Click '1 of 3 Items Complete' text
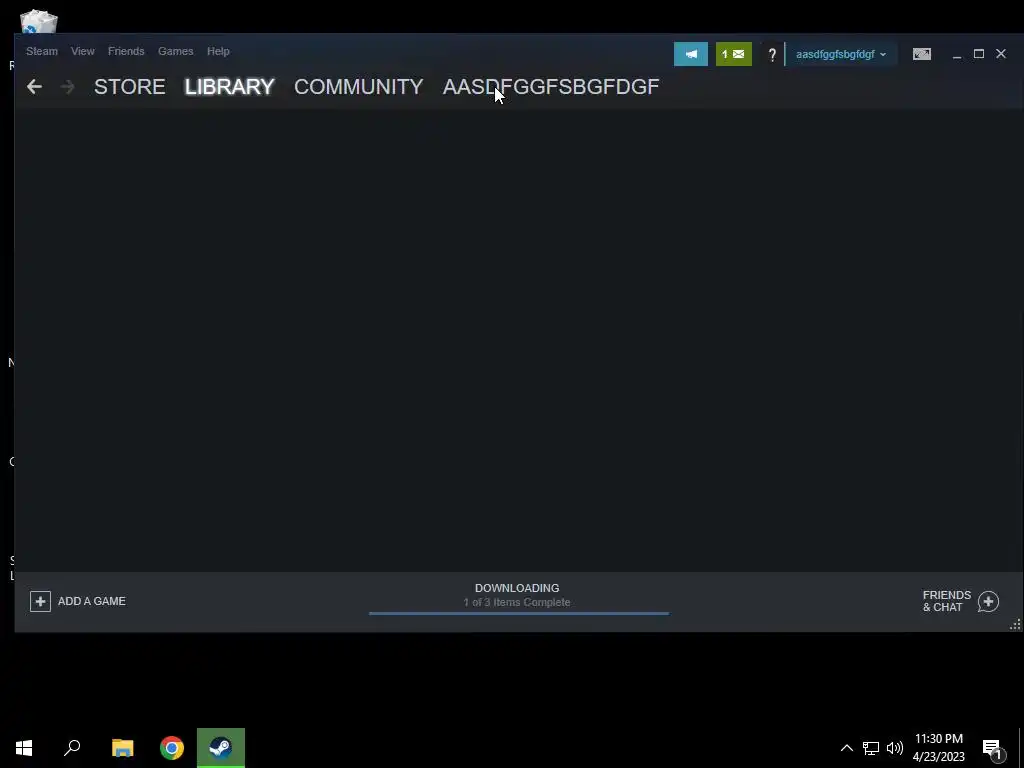1024x768 pixels. (517, 602)
